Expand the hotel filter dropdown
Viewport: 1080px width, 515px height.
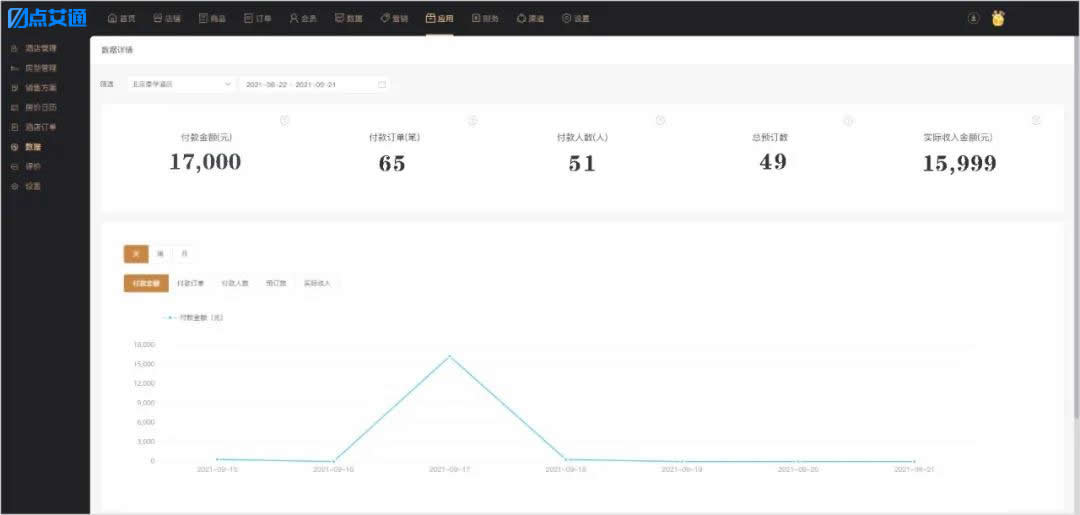coord(181,85)
